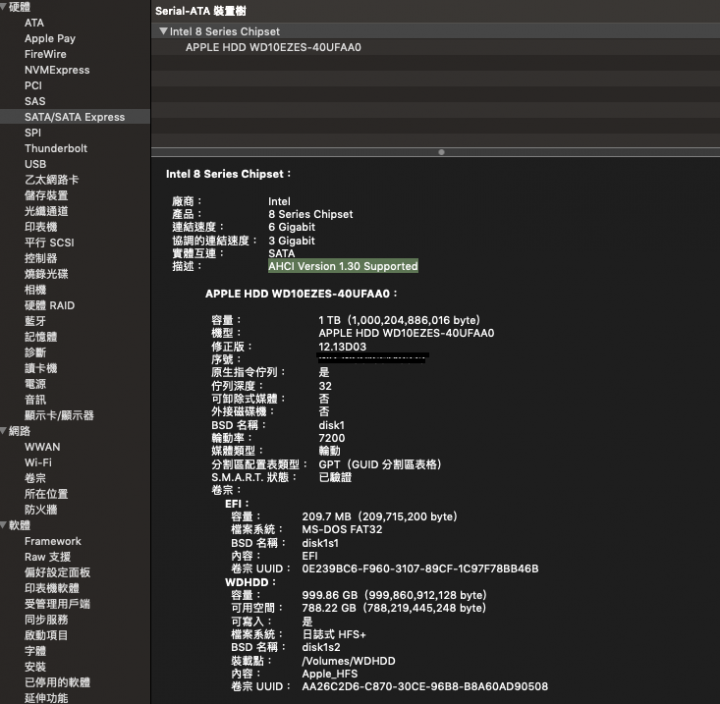
Task: Open 同步服務 in the sidebar
Action: [x=46, y=620]
